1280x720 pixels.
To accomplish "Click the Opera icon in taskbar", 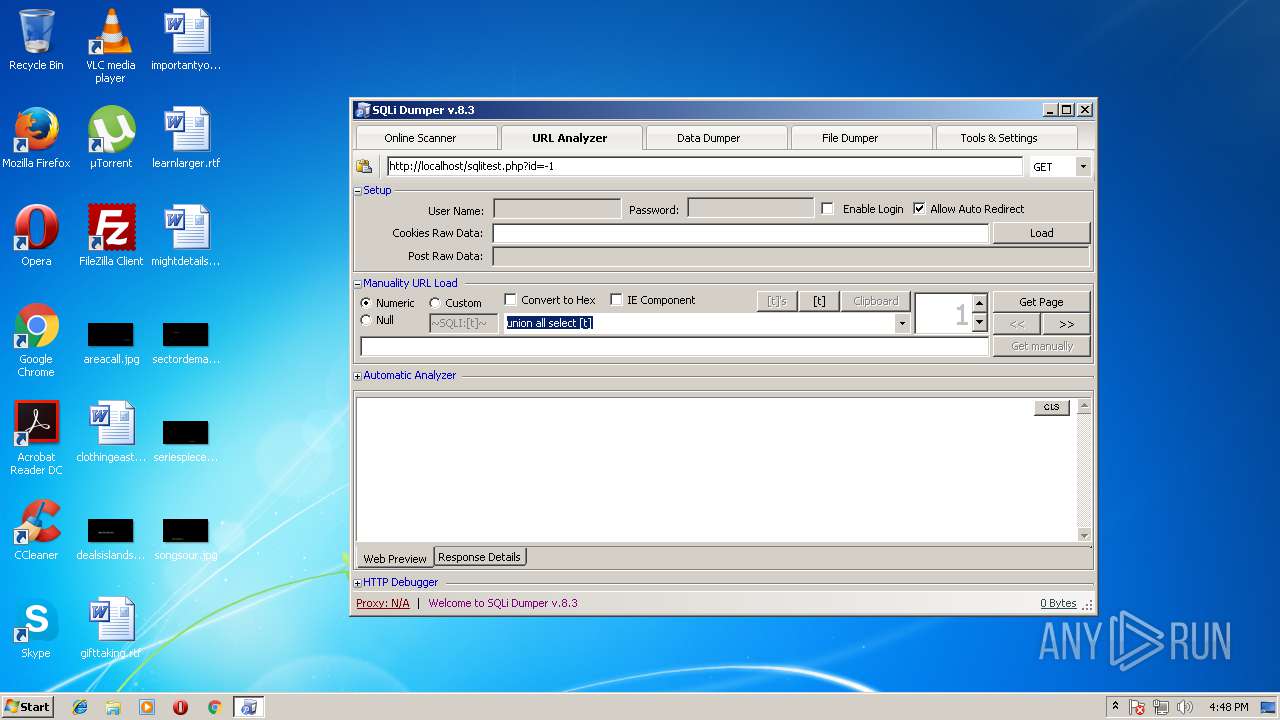I will 180,707.
